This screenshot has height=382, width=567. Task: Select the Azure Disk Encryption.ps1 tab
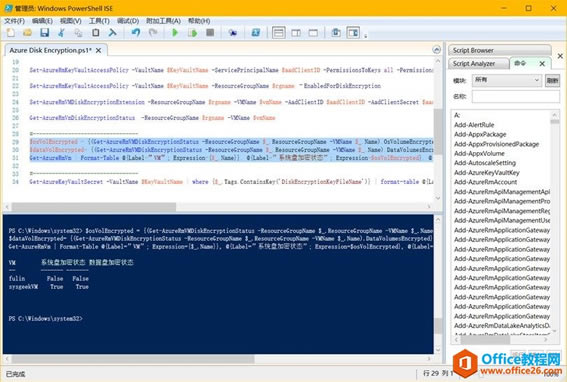point(51,50)
